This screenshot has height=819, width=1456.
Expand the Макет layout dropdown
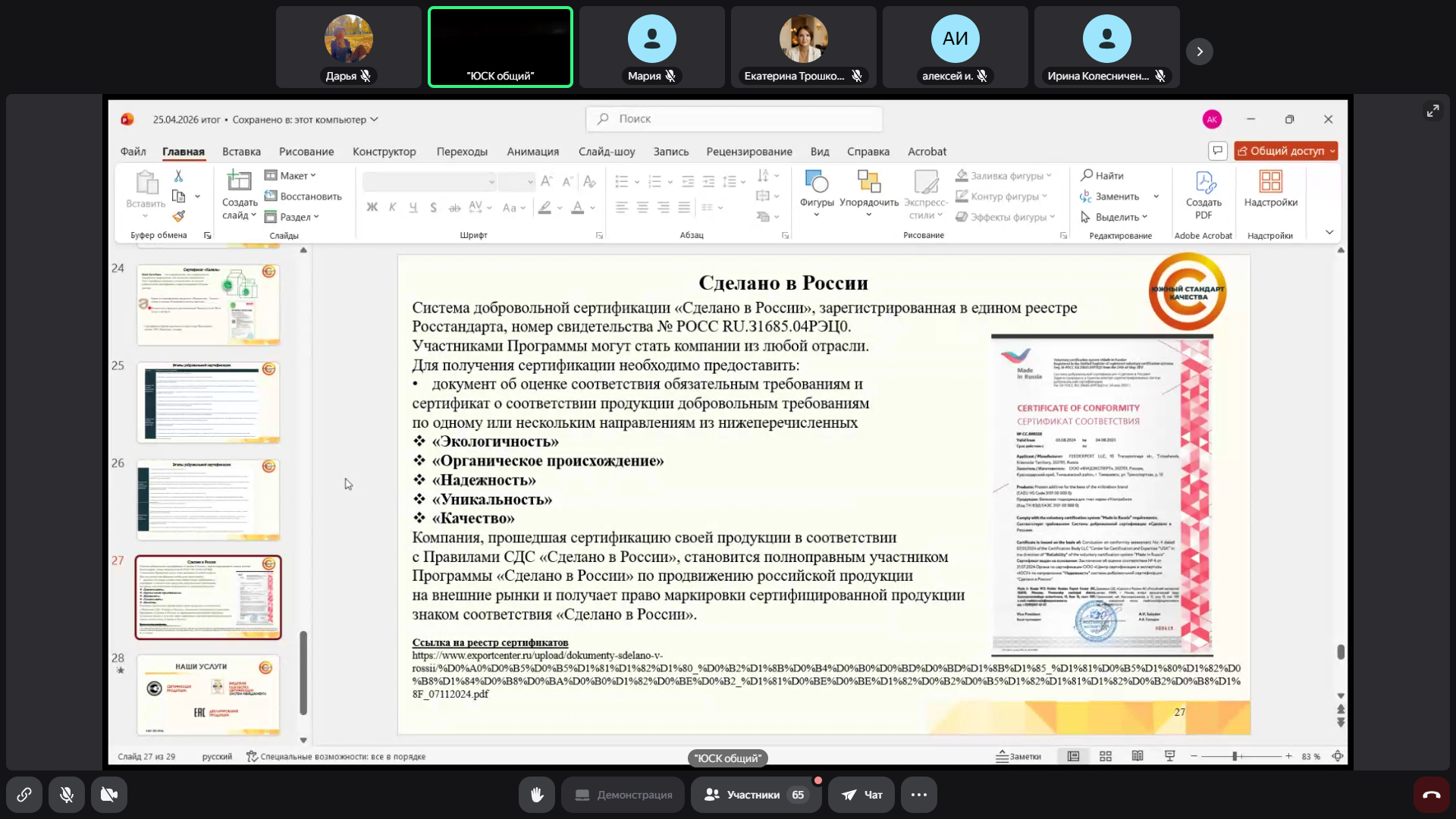pyautogui.click(x=292, y=176)
